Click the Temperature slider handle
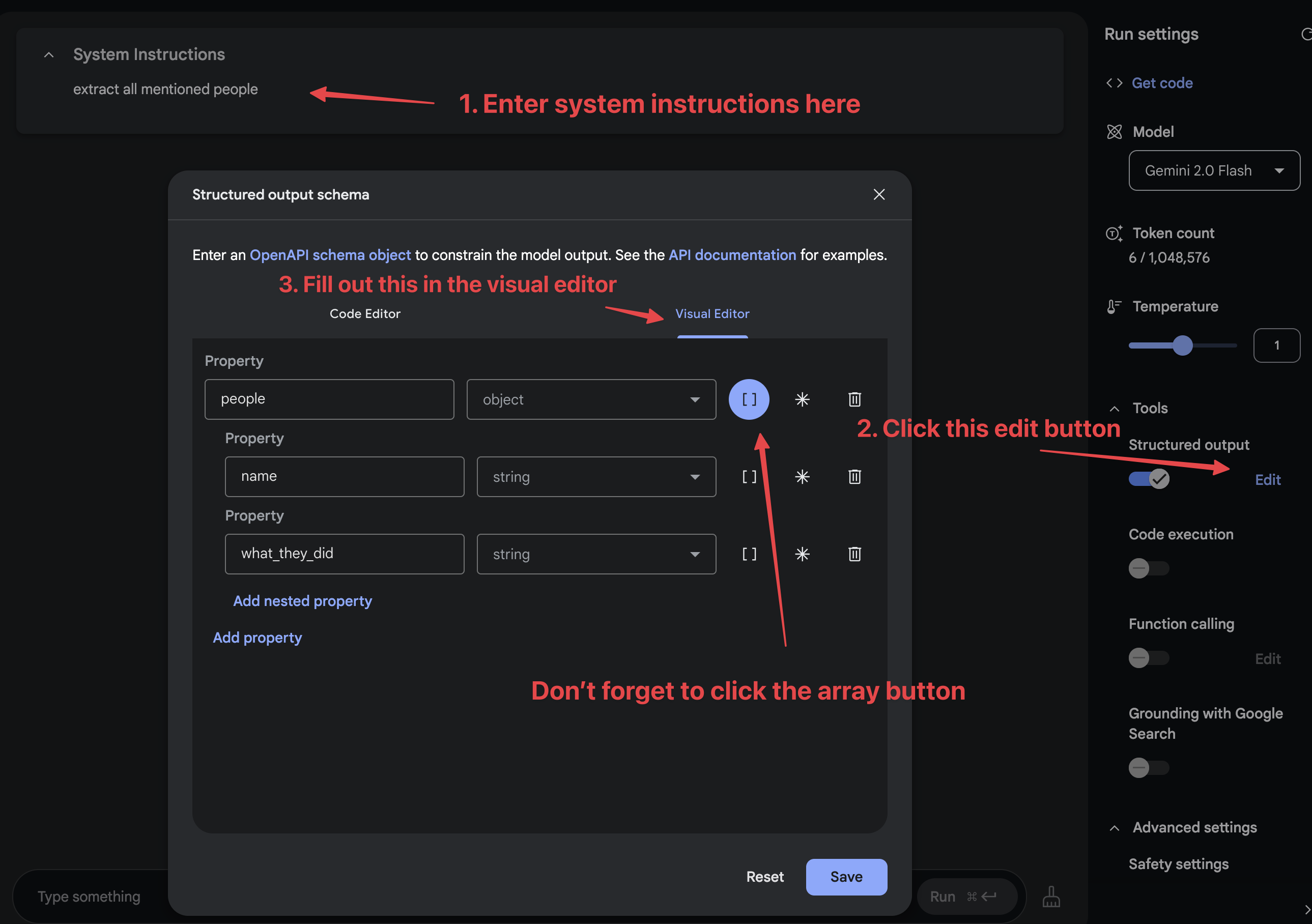The image size is (1312, 924). click(1182, 345)
